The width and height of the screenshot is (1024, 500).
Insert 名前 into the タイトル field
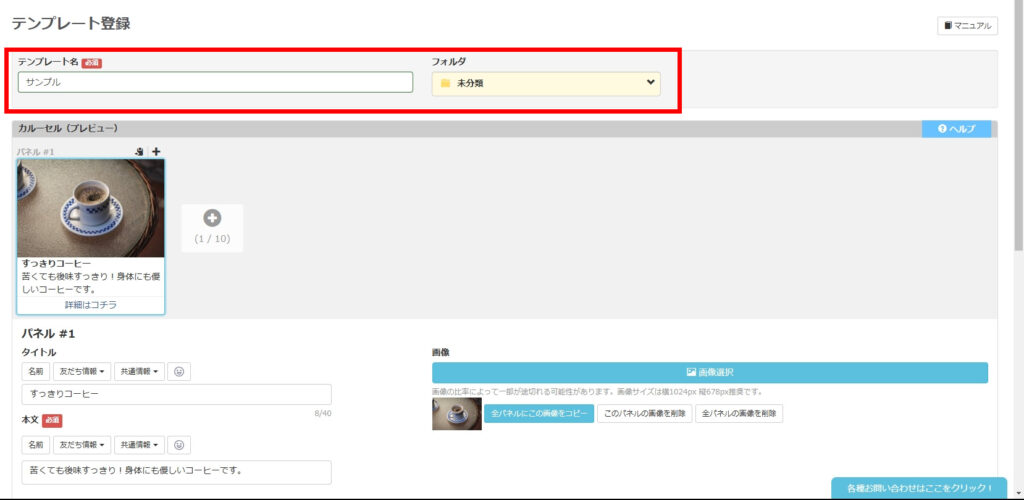35,371
